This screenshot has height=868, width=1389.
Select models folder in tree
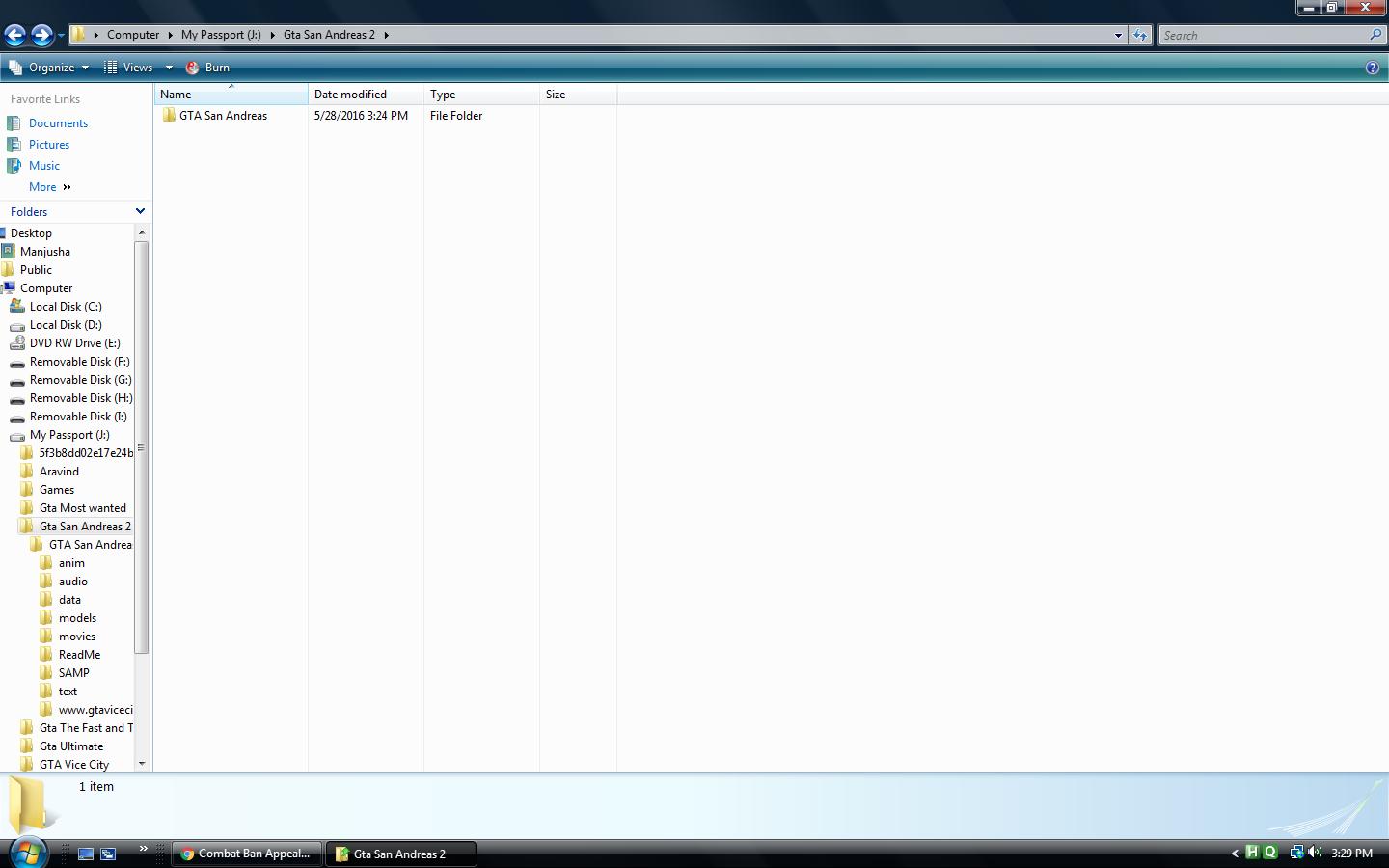pos(77,618)
